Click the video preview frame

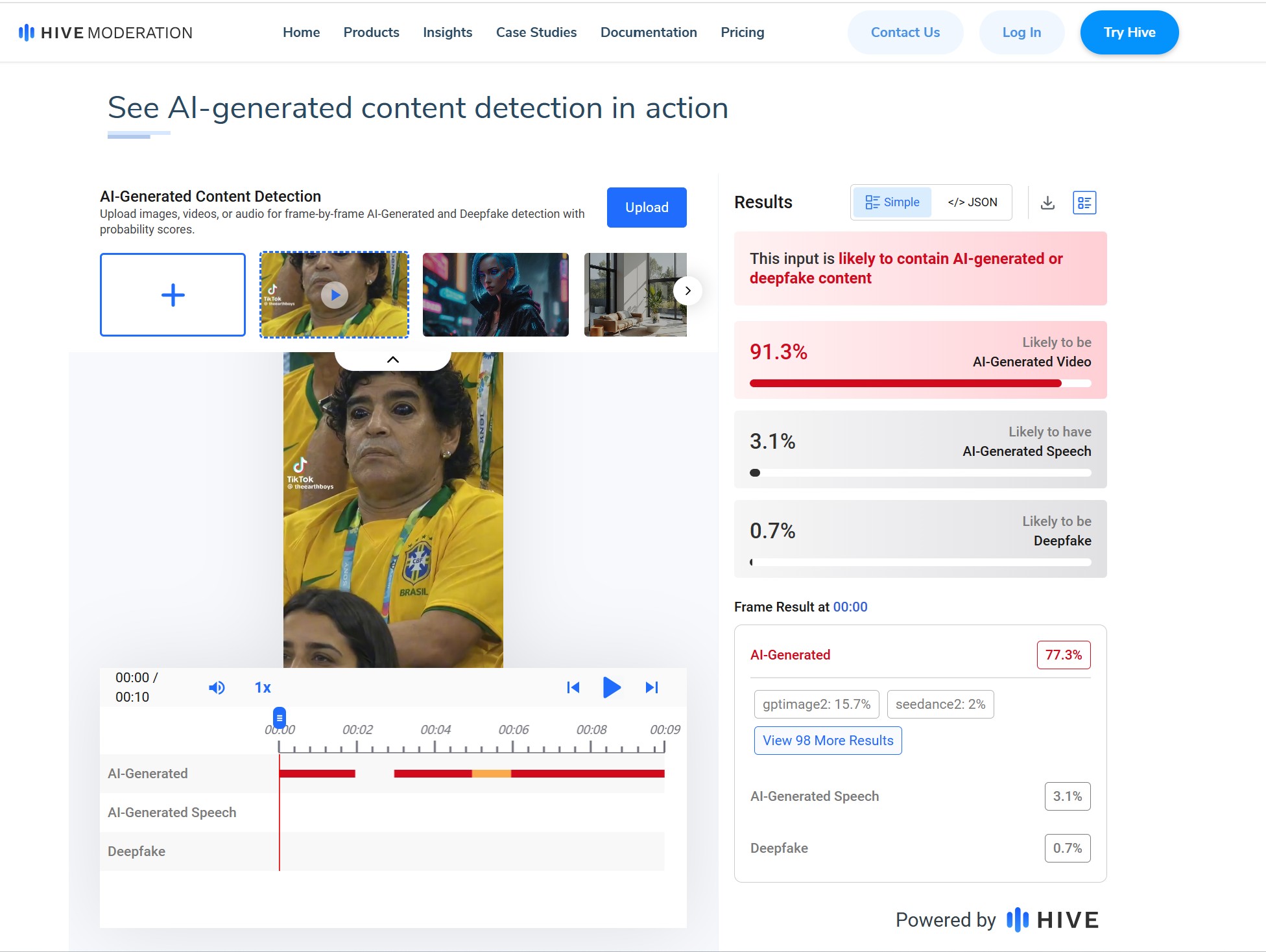click(393, 510)
